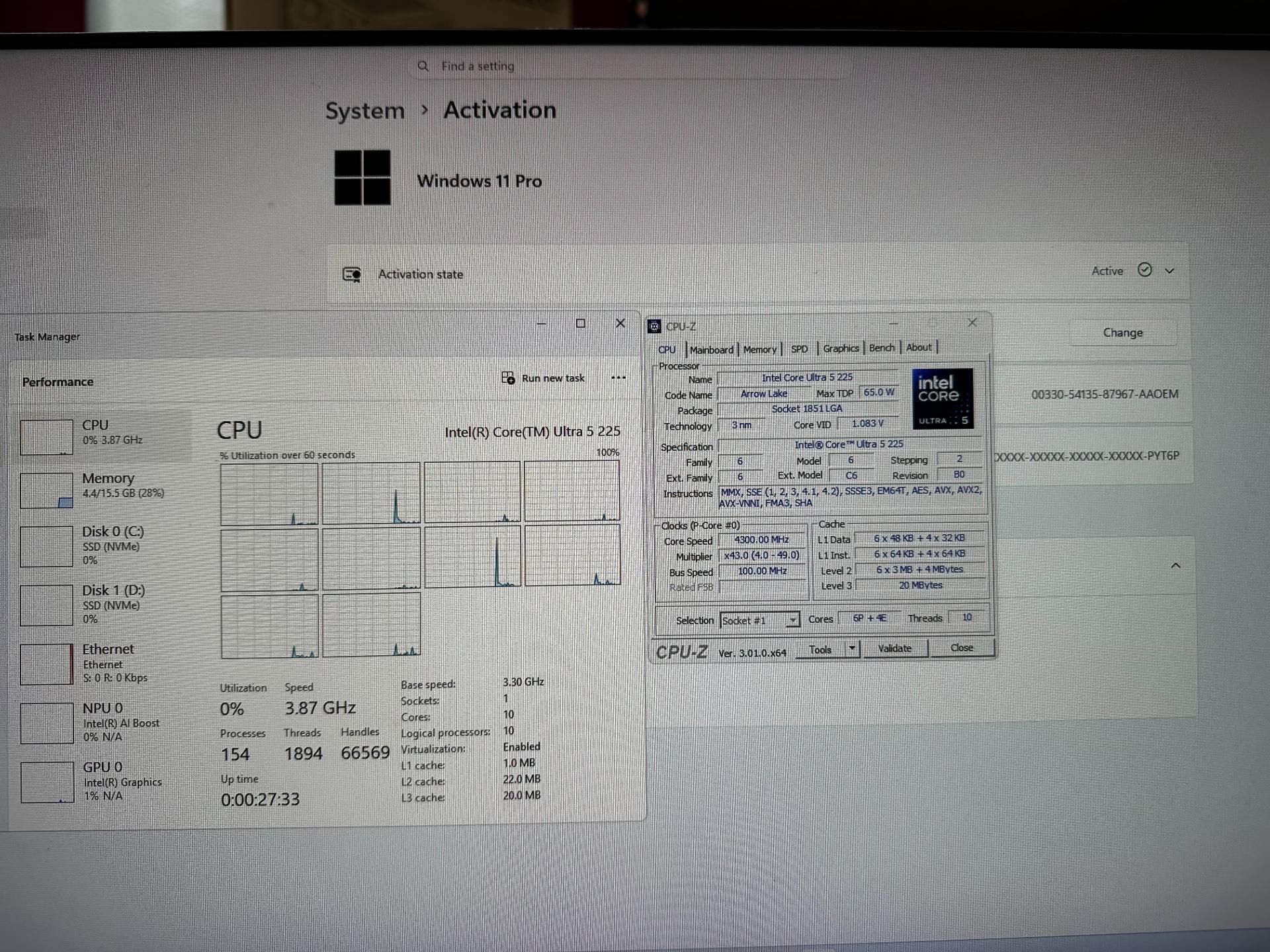Maximize the Task Manager window
This screenshot has height=952, width=1270.
580,323
